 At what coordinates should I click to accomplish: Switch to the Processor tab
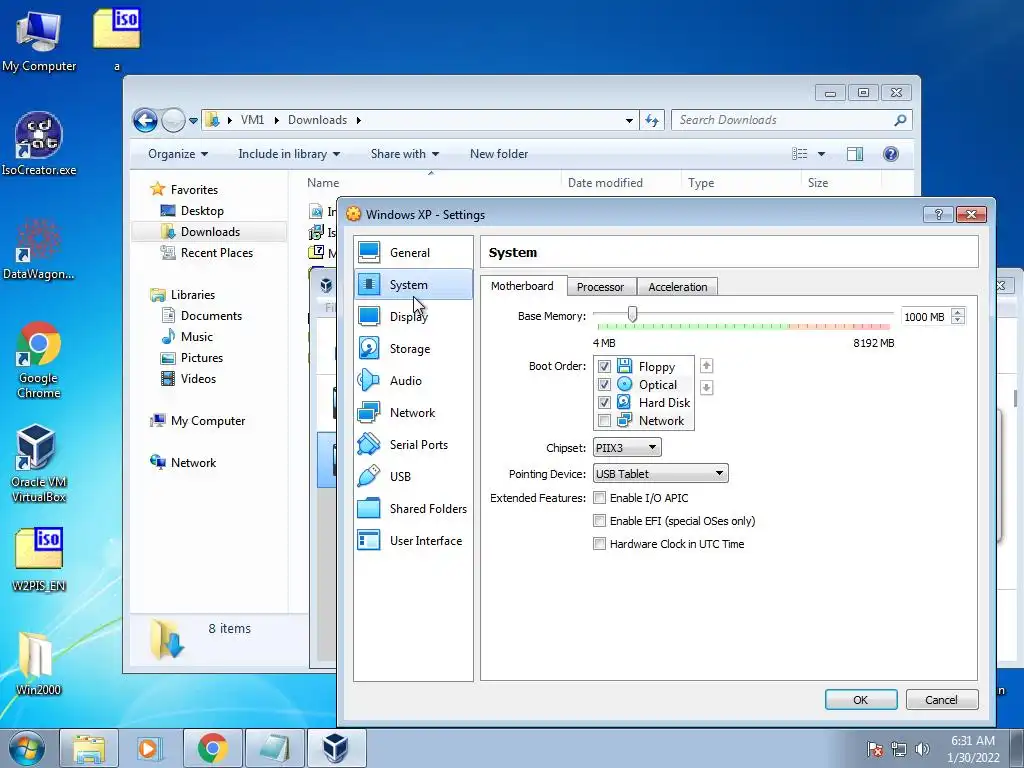(600, 287)
